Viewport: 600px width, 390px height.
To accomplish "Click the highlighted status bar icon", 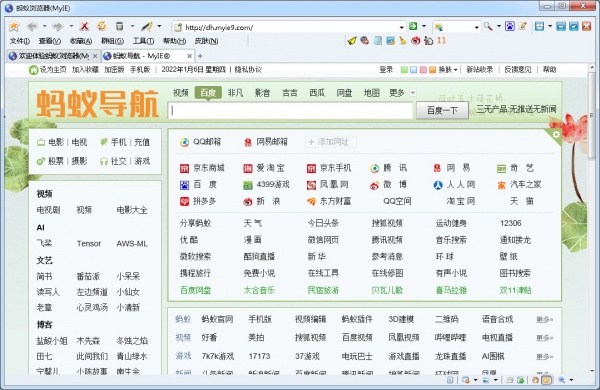I will [x=547, y=380].
